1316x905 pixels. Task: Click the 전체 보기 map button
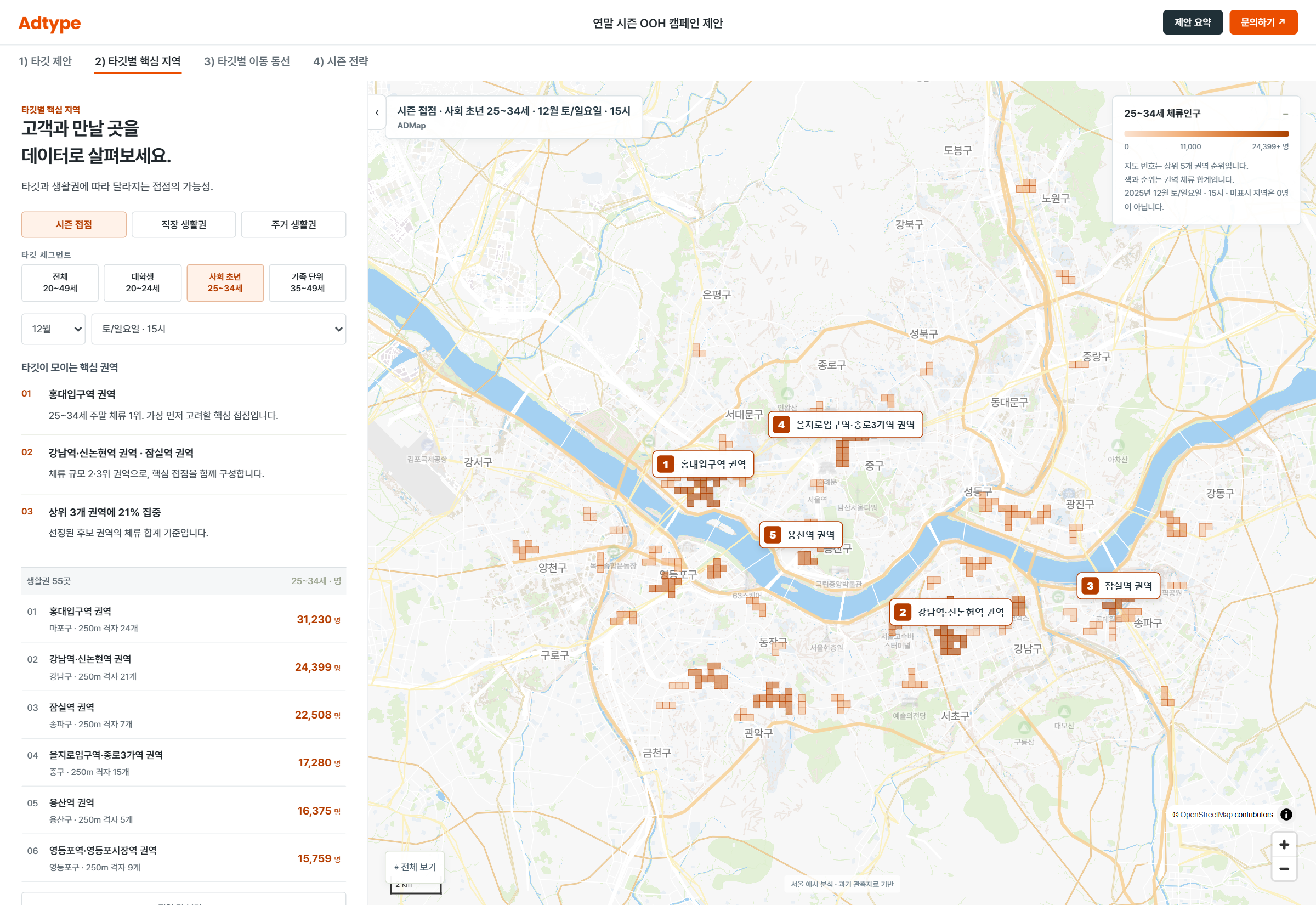pos(415,867)
